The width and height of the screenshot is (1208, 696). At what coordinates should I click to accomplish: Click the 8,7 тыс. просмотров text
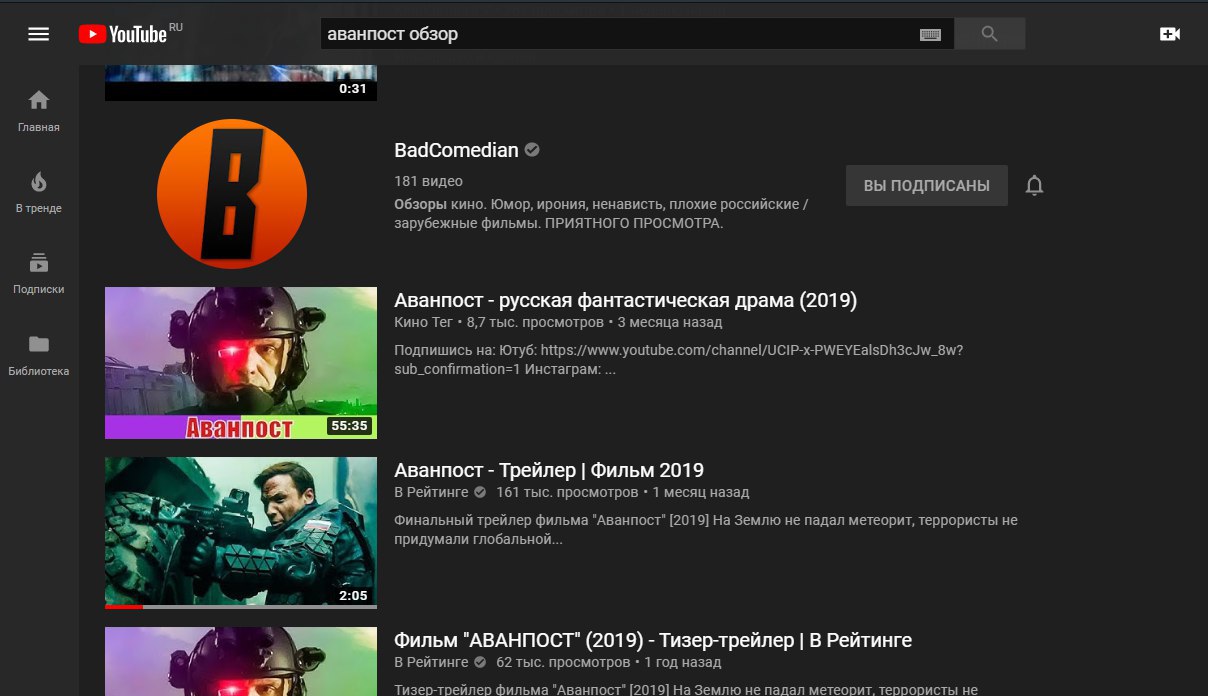(x=535, y=322)
